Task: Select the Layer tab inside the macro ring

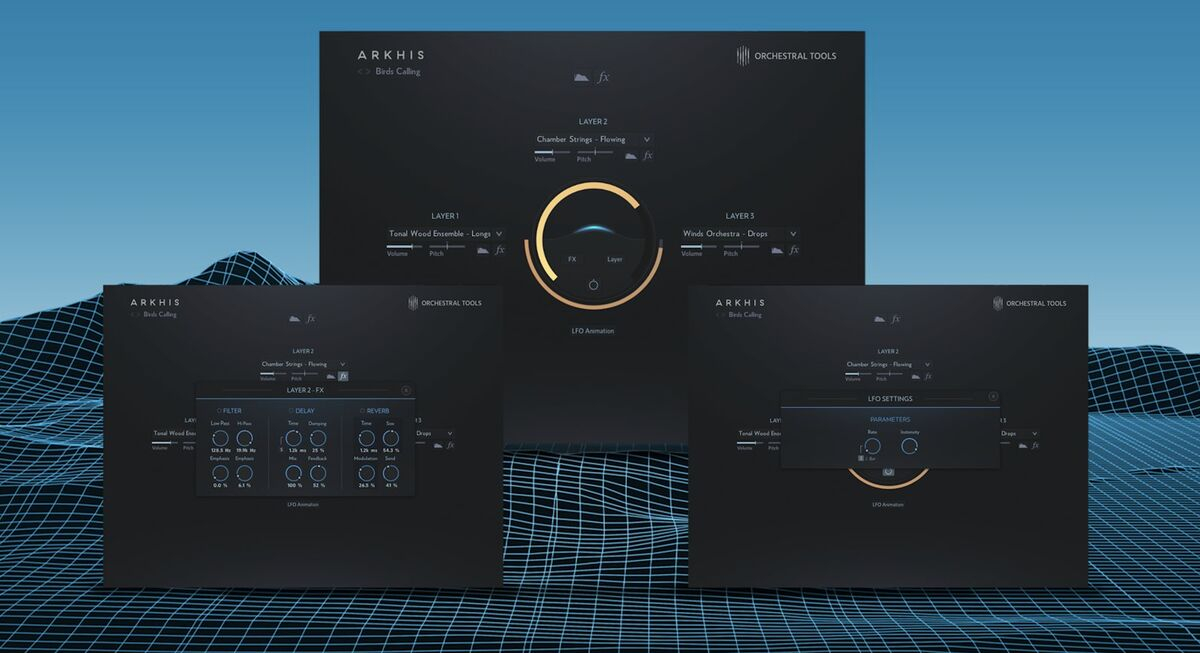Action: (614, 259)
